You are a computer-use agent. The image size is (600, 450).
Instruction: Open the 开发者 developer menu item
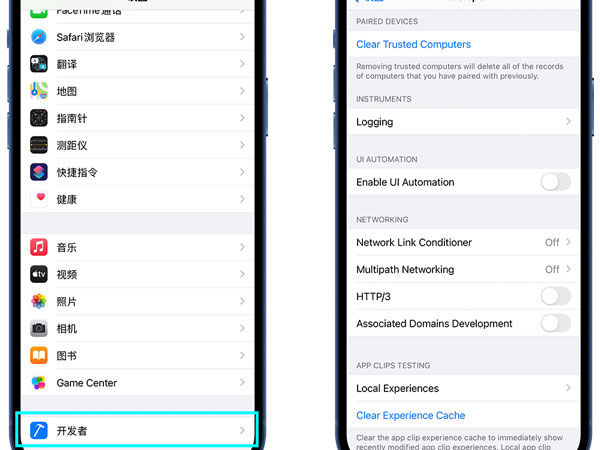tap(140, 430)
